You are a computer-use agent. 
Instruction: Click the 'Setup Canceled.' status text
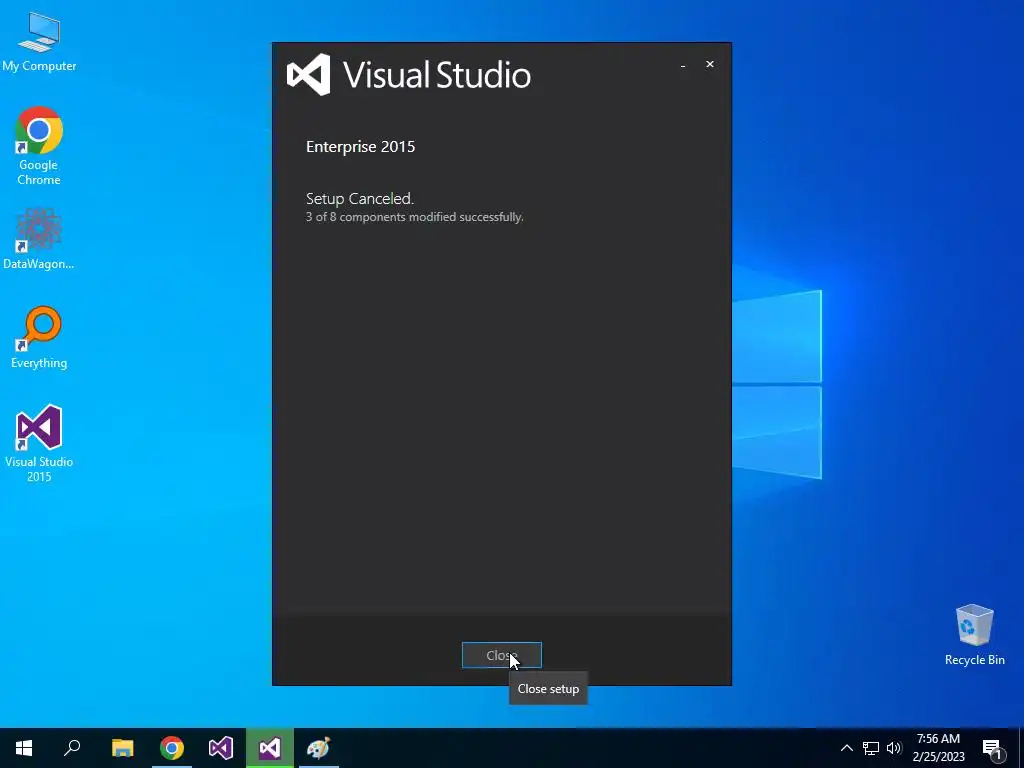point(360,199)
